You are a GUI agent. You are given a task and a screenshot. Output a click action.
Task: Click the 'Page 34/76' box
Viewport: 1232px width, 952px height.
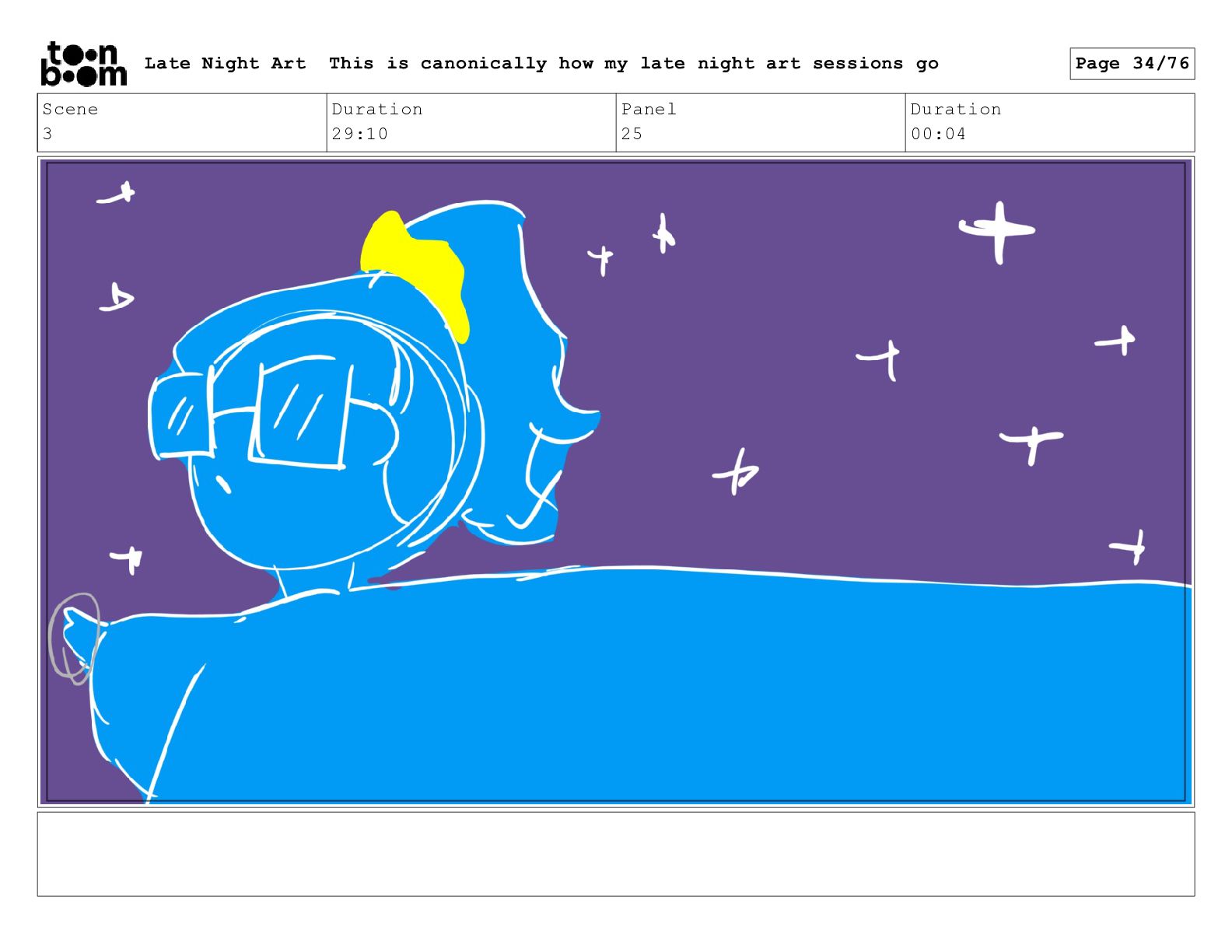click(x=1132, y=64)
